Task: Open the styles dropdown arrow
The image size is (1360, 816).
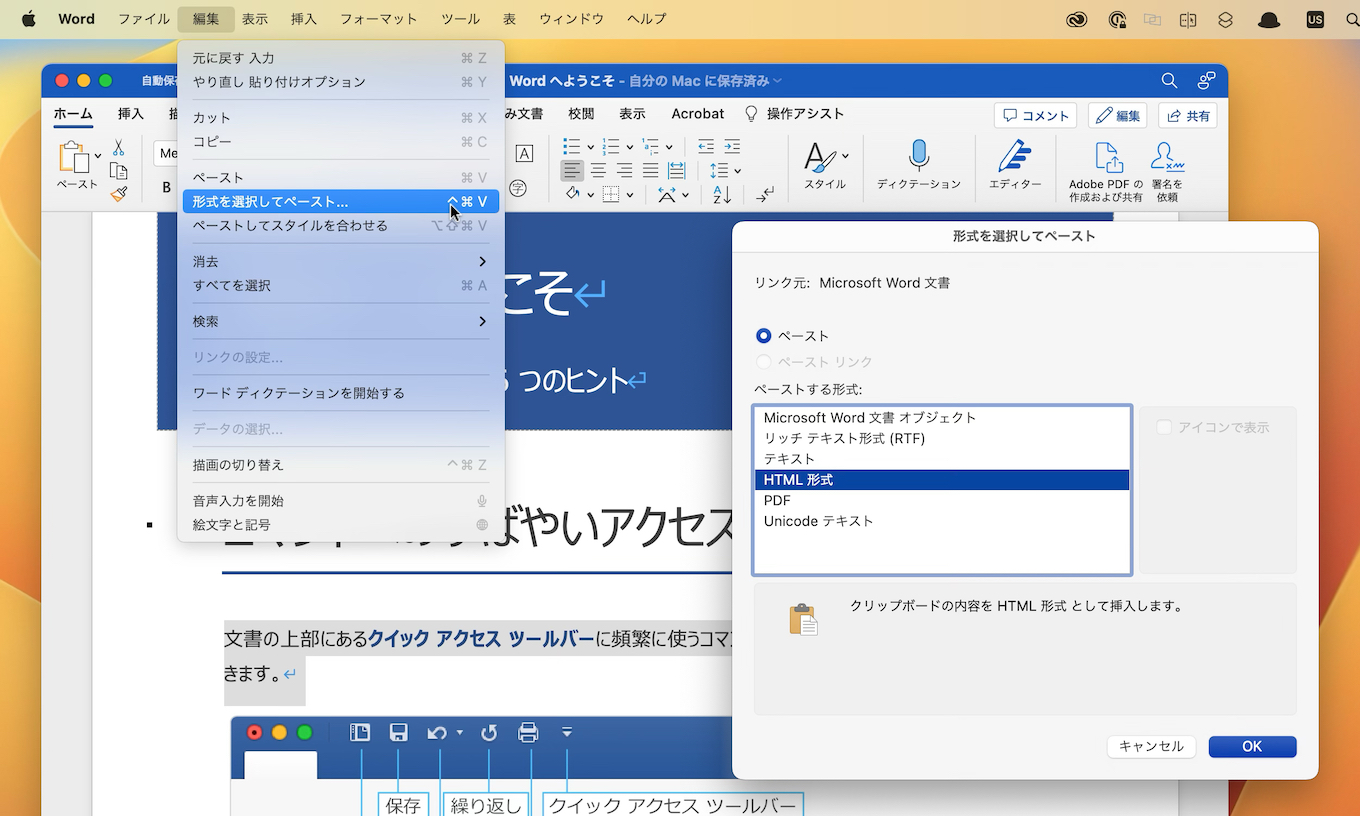Action: coord(845,156)
